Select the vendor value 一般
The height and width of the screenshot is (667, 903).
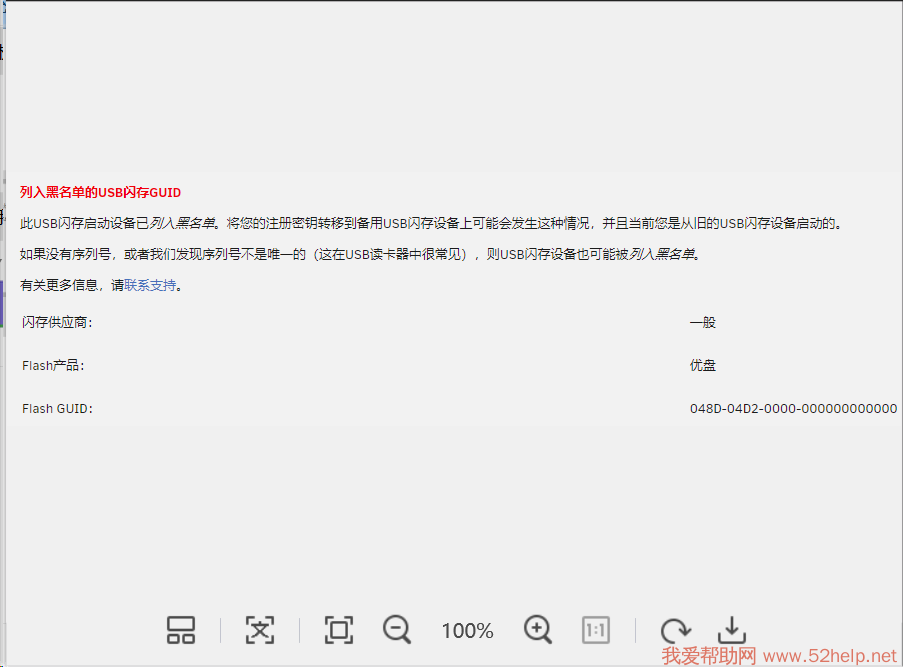702,322
